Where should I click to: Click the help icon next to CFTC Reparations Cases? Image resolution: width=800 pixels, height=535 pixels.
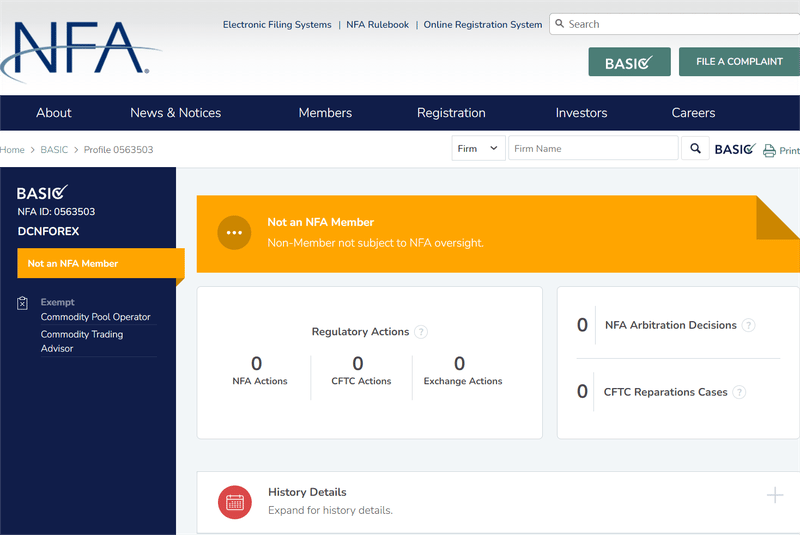point(739,392)
